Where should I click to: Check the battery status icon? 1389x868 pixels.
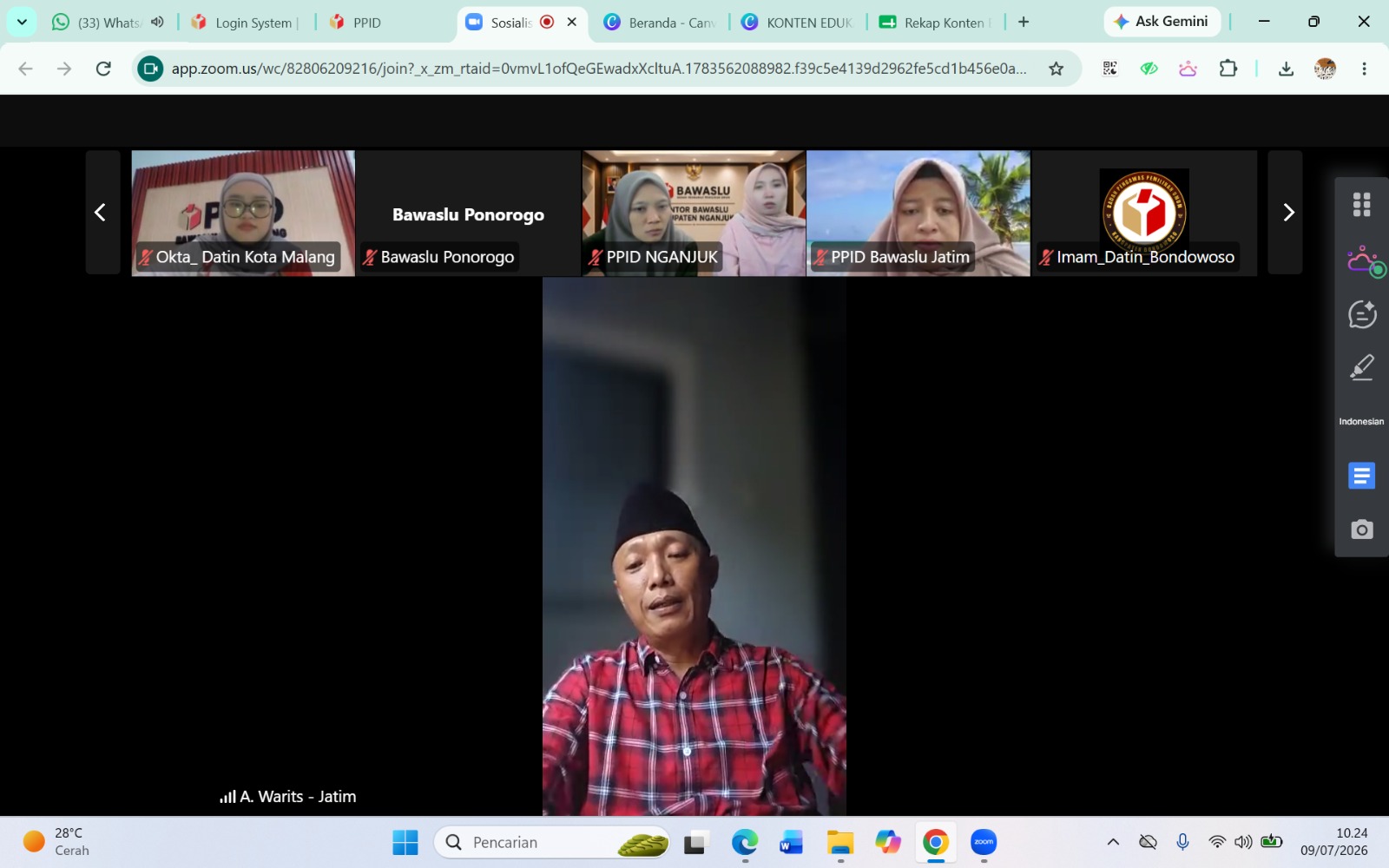click(1272, 842)
